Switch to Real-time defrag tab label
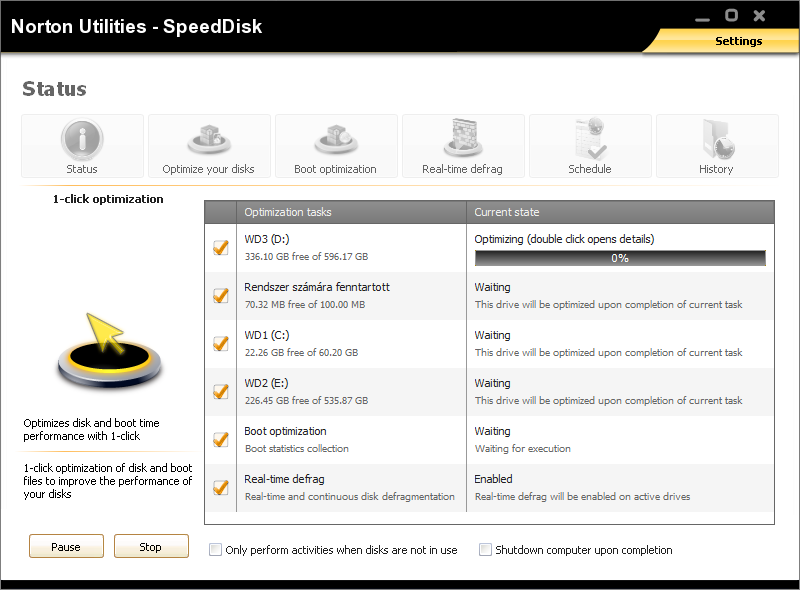800x590 pixels. point(462,169)
